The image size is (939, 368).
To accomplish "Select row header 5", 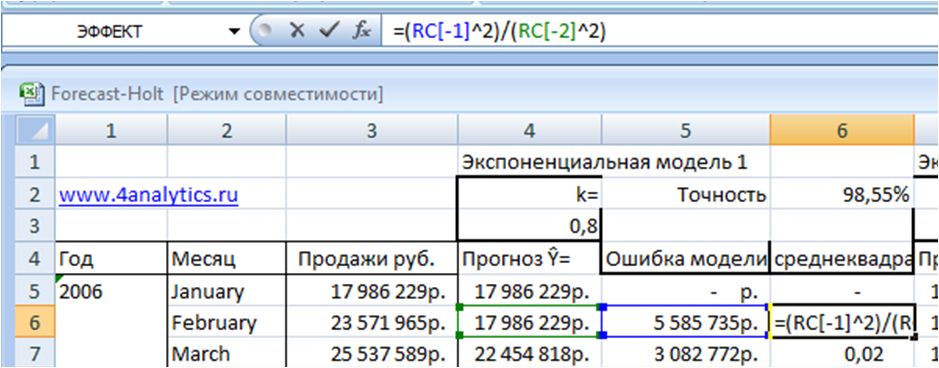I will coord(35,291).
